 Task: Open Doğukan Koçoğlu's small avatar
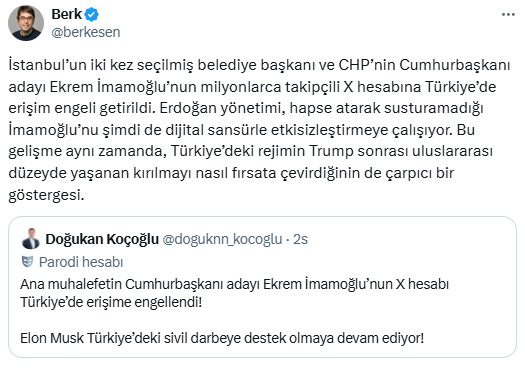pos(30,239)
